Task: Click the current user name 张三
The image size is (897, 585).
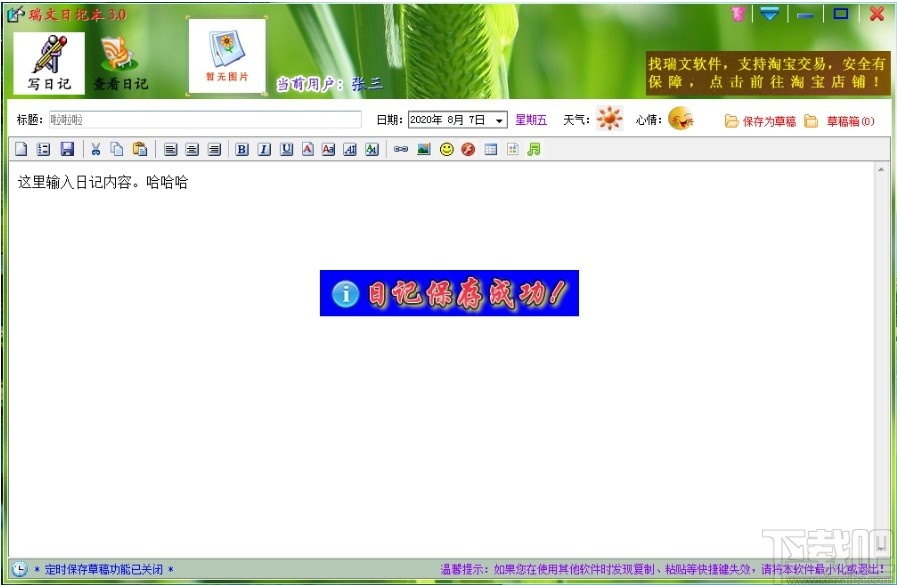Action: [367, 84]
